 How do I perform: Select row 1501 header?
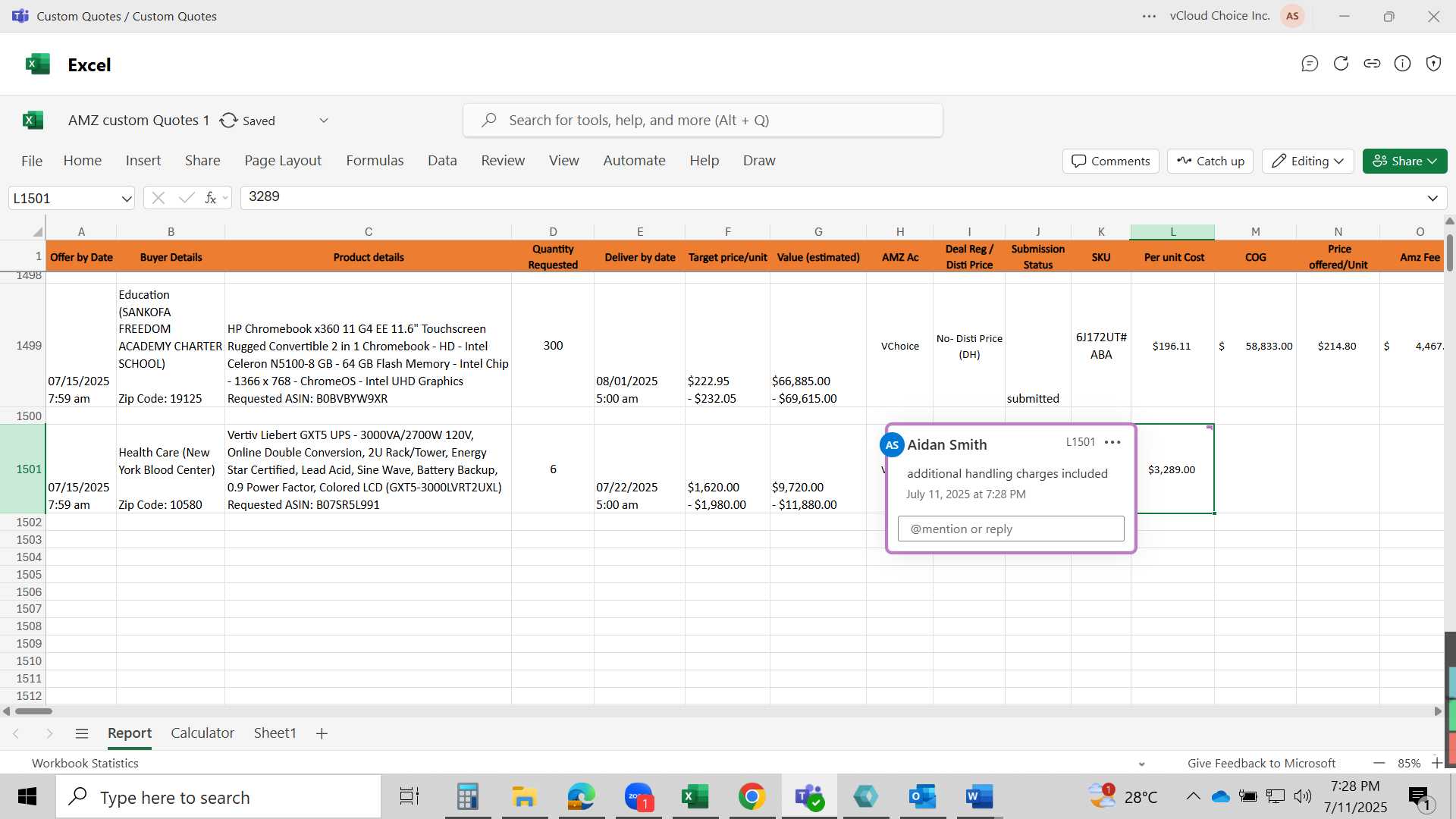[x=23, y=469]
